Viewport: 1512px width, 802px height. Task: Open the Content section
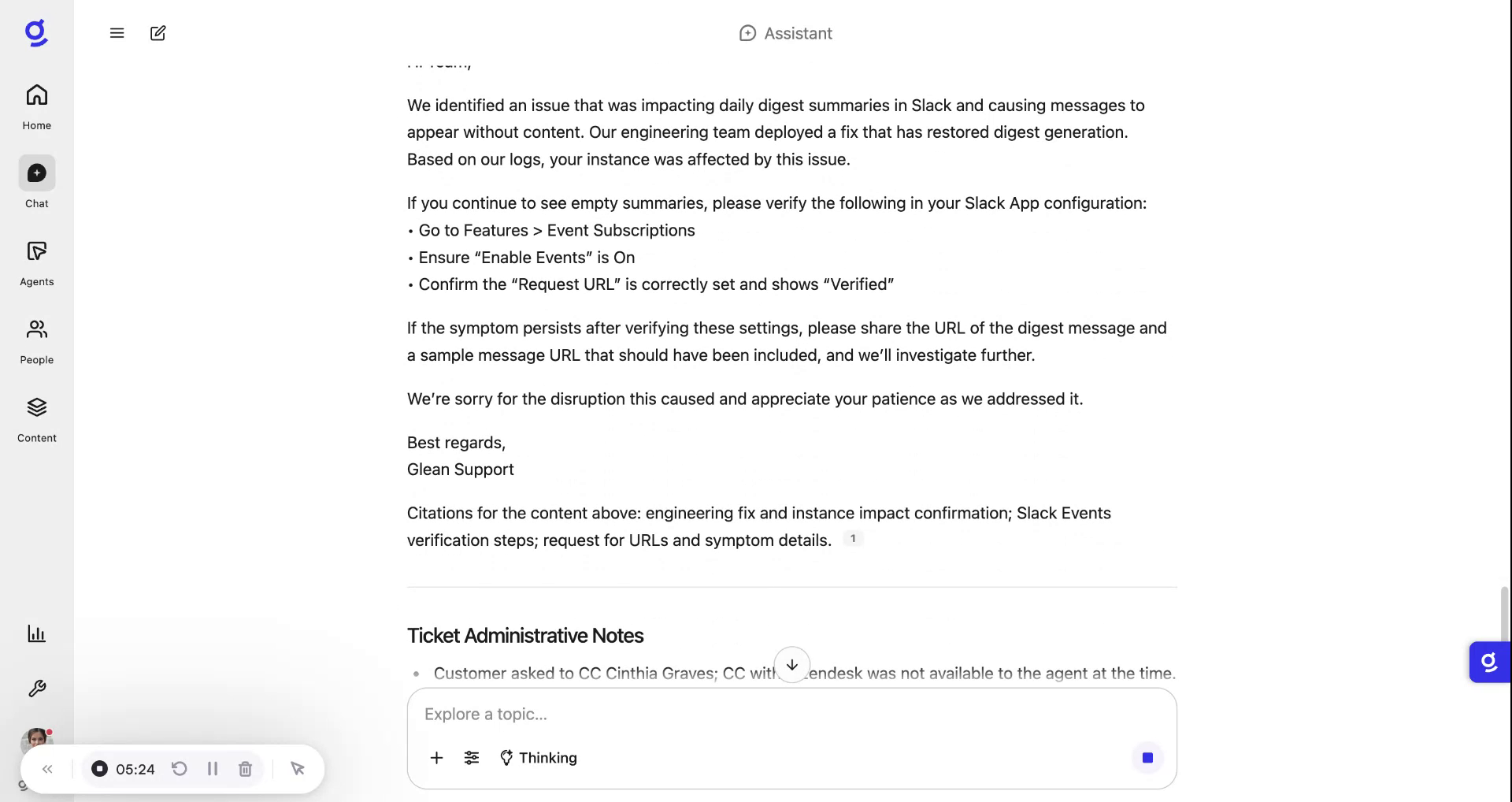[37, 419]
